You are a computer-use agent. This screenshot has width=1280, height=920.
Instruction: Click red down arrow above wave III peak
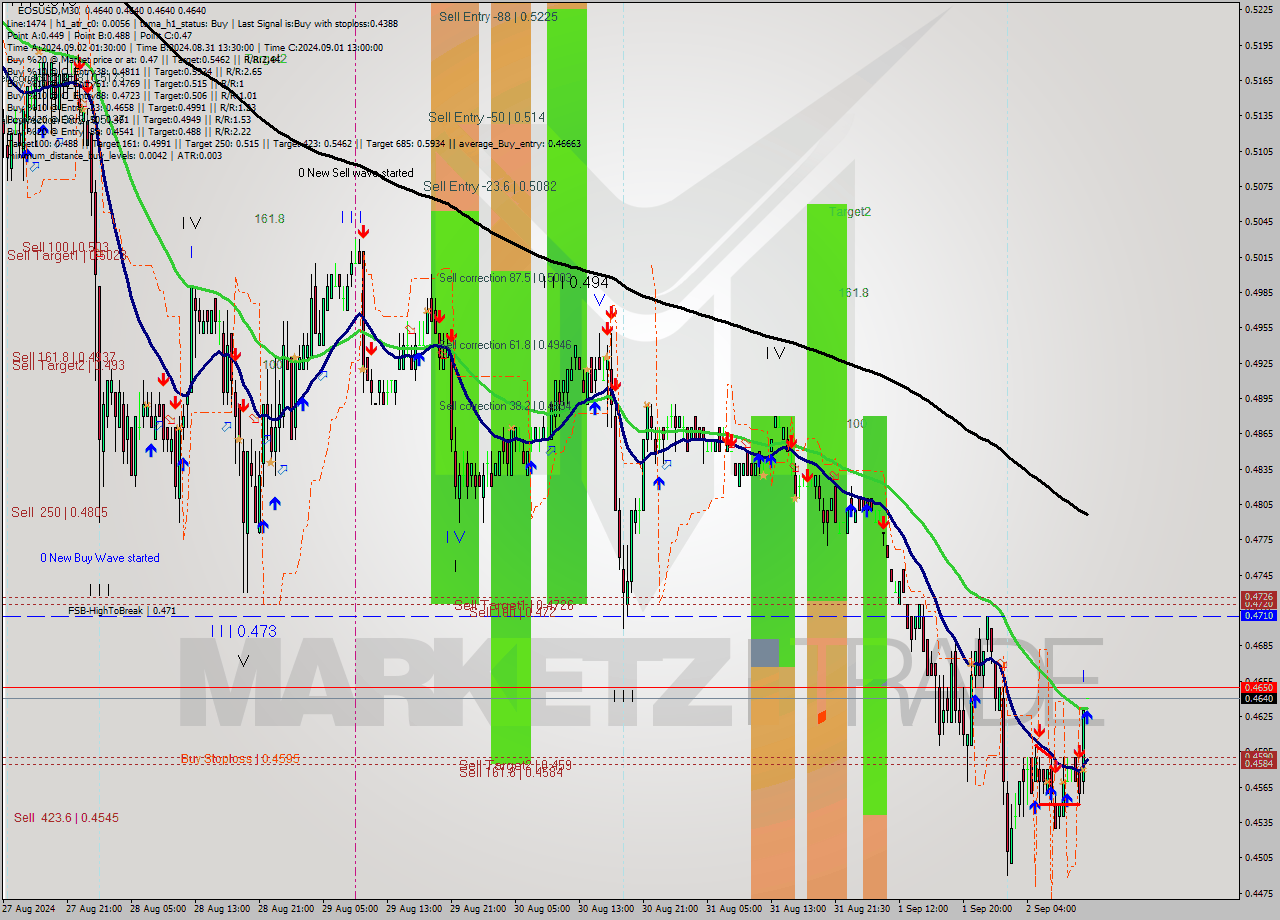tap(362, 232)
